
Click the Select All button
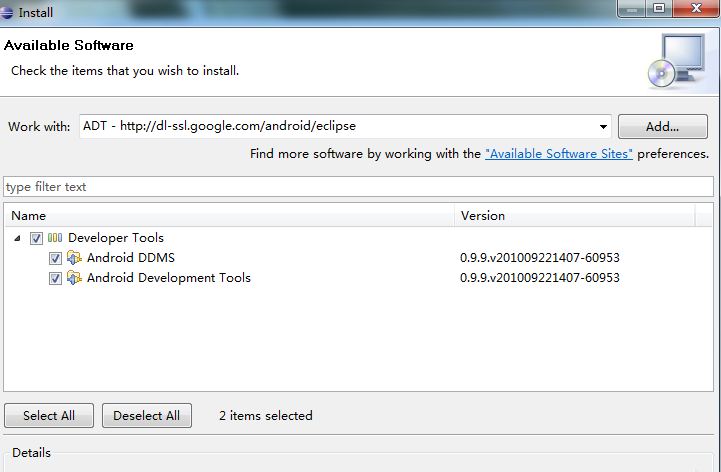tap(49, 415)
